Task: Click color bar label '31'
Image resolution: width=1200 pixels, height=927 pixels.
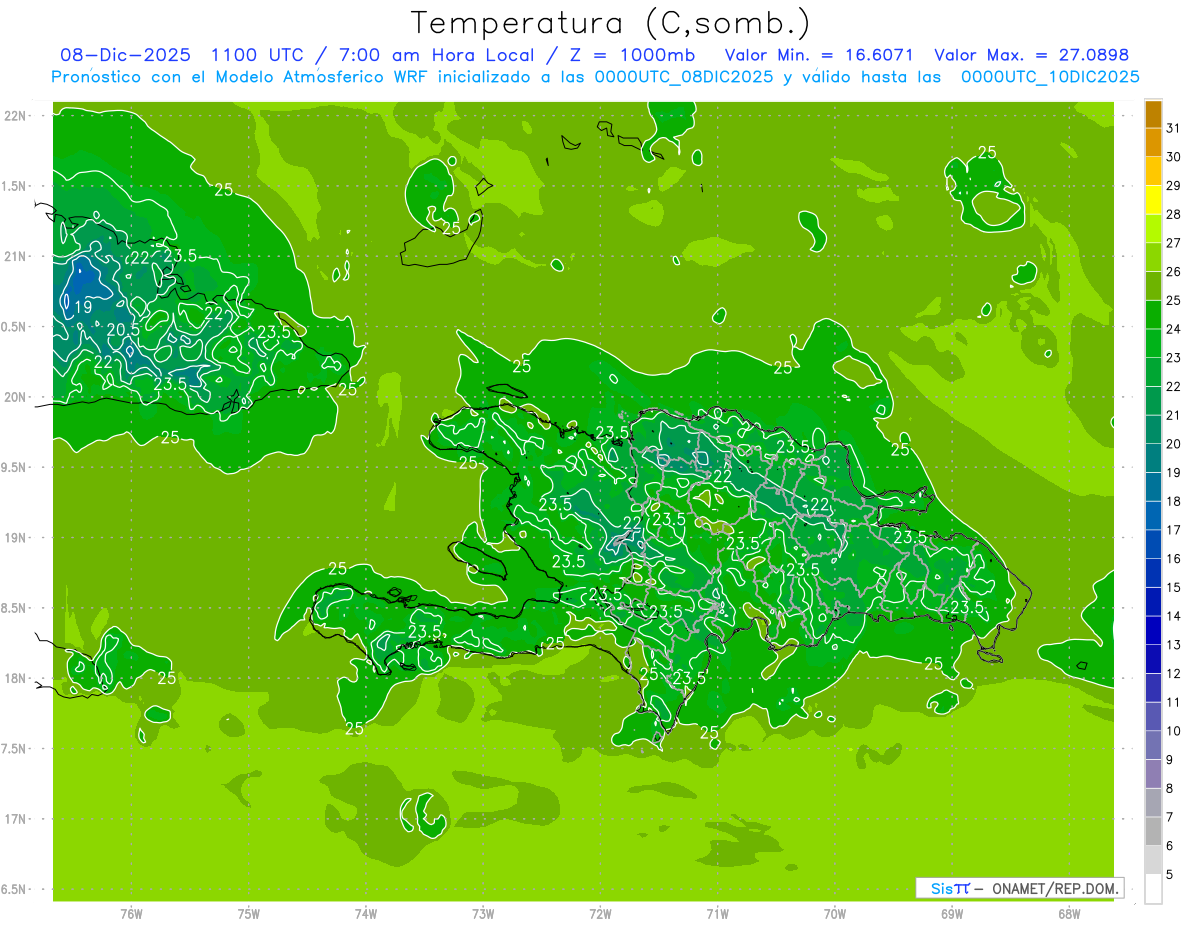Action: click(x=1174, y=128)
